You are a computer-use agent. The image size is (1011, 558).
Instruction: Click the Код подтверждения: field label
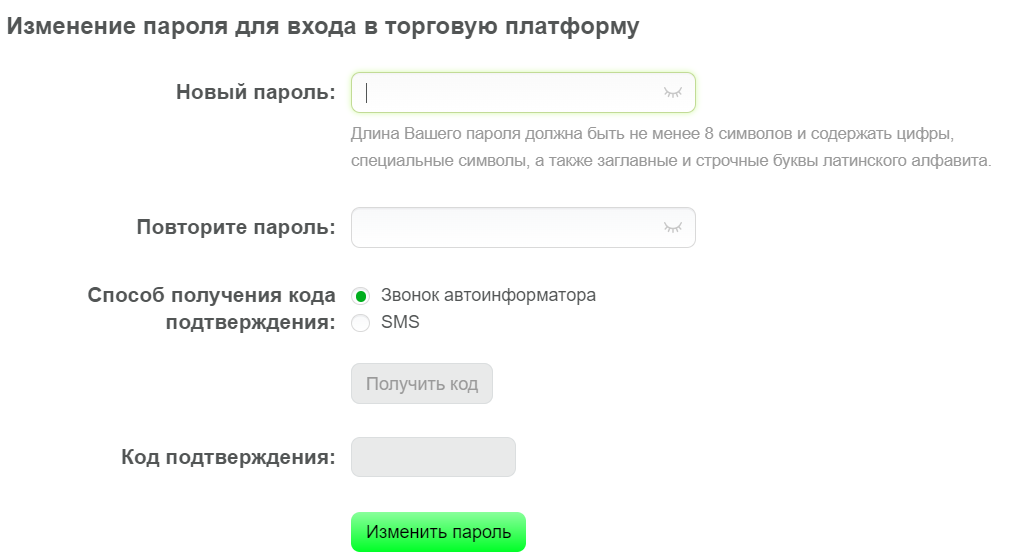228,457
